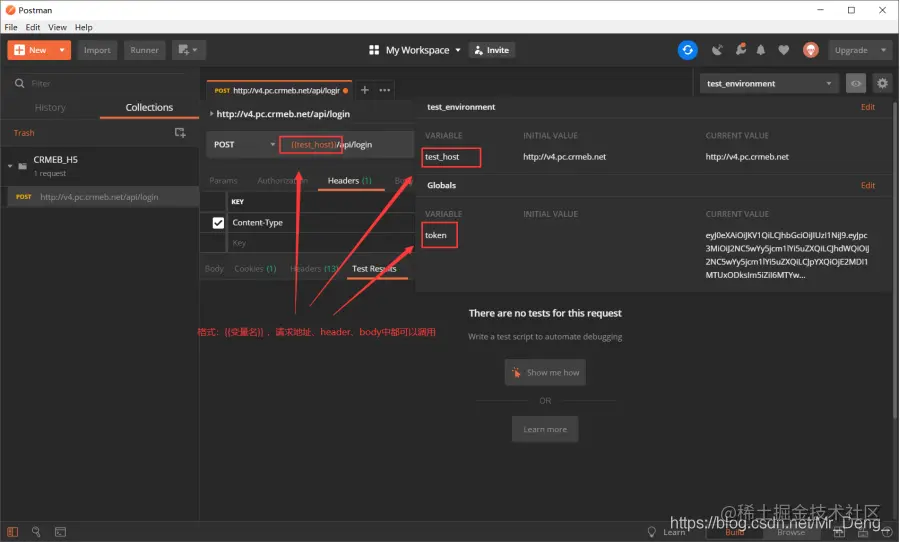Open the Help menu
Screen dimensions: 900x542
[x=83, y=27]
